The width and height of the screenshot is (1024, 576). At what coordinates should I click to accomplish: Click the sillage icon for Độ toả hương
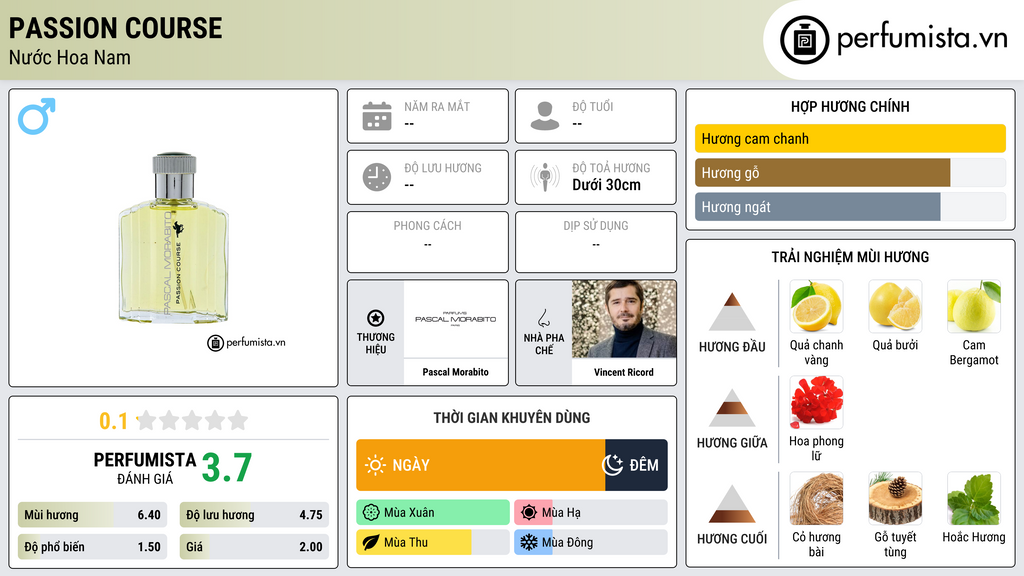pyautogui.click(x=545, y=177)
